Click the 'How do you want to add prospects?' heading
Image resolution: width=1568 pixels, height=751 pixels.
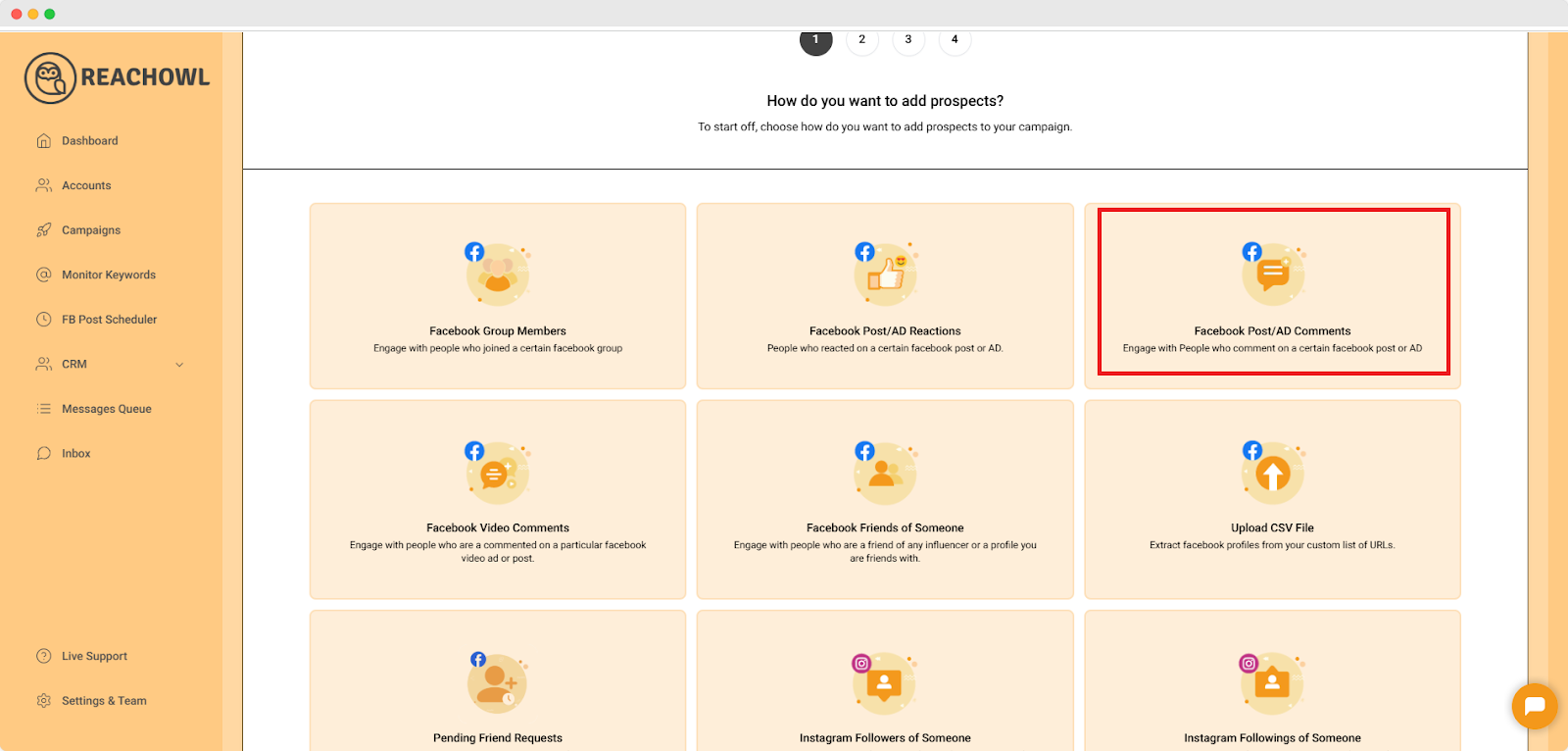click(x=885, y=101)
